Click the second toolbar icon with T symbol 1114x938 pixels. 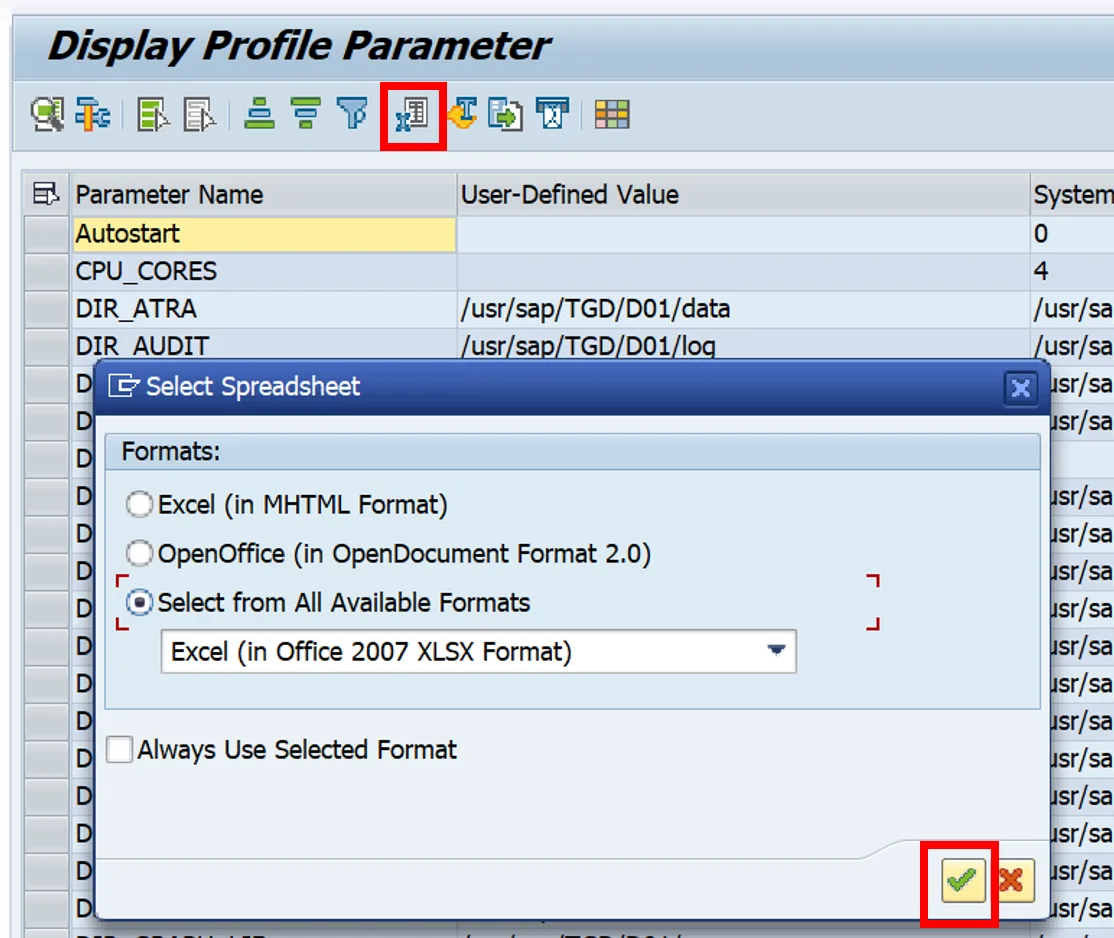(x=93, y=114)
